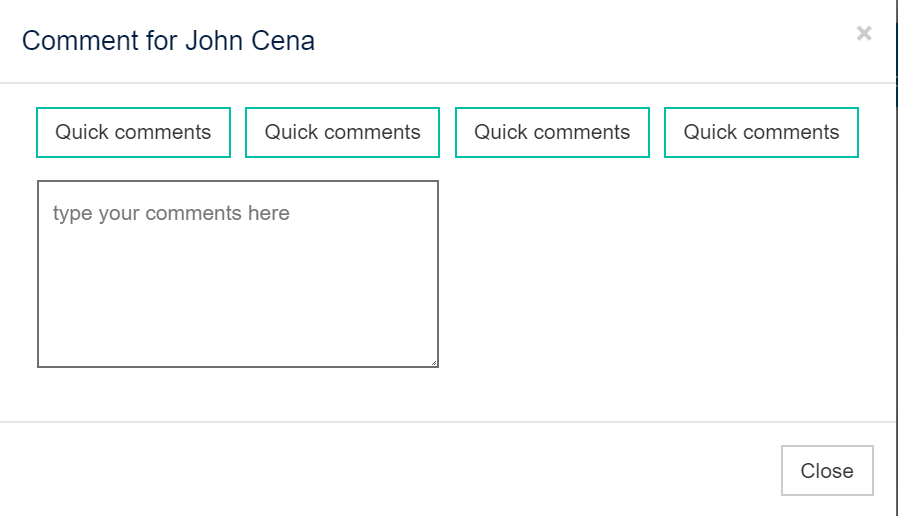Image resolution: width=898 pixels, height=516 pixels.
Task: Place the cursor in the comments box
Action: pyautogui.click(x=237, y=274)
